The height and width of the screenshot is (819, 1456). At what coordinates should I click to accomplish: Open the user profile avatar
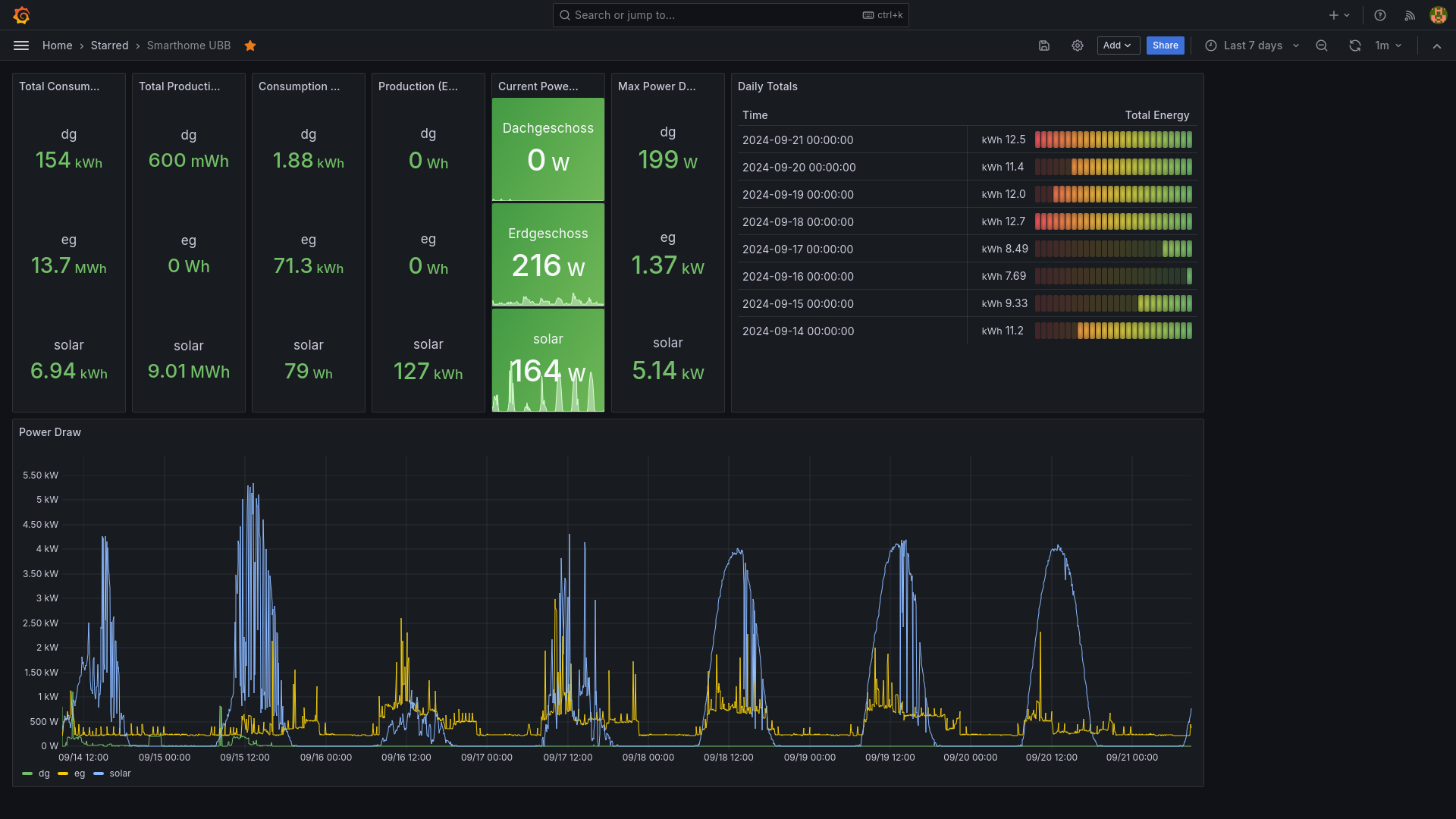1438,15
